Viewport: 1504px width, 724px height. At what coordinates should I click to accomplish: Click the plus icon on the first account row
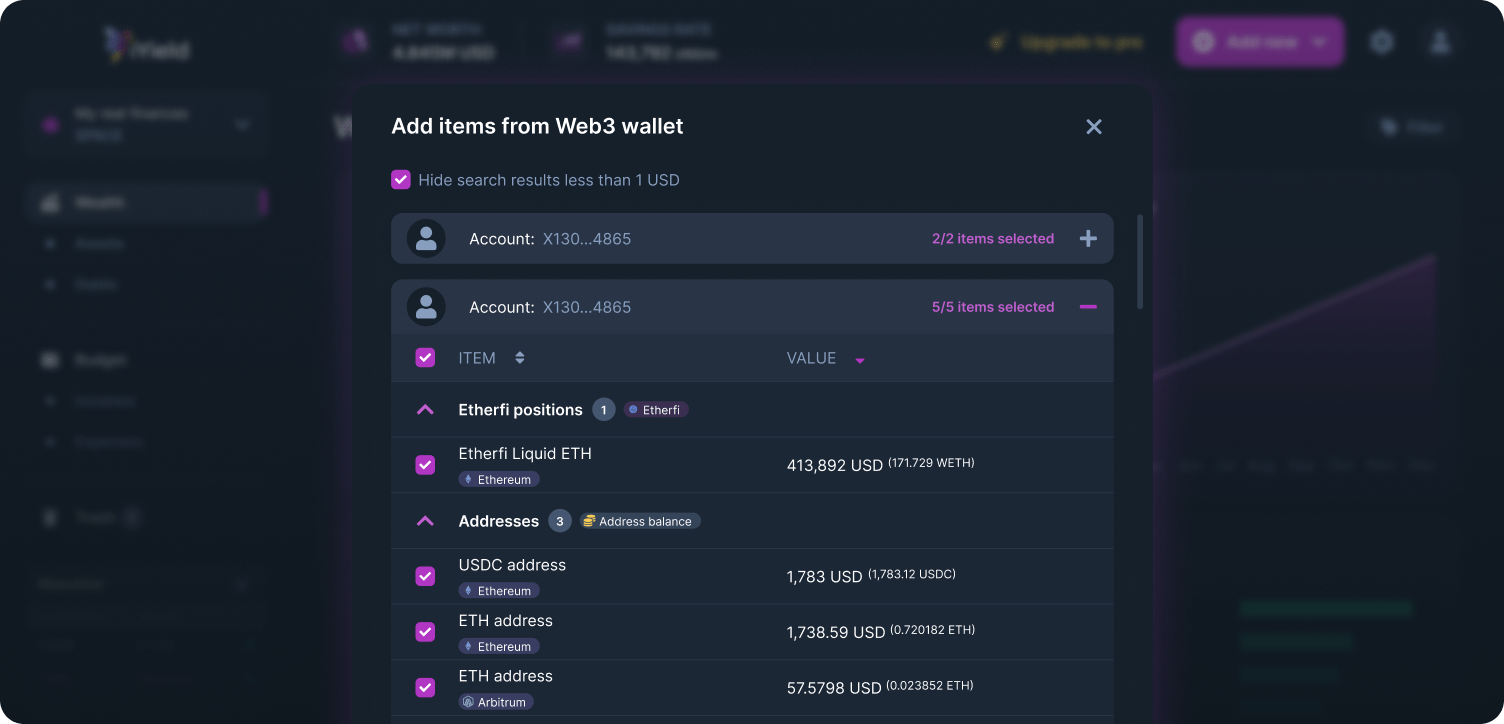point(1088,238)
